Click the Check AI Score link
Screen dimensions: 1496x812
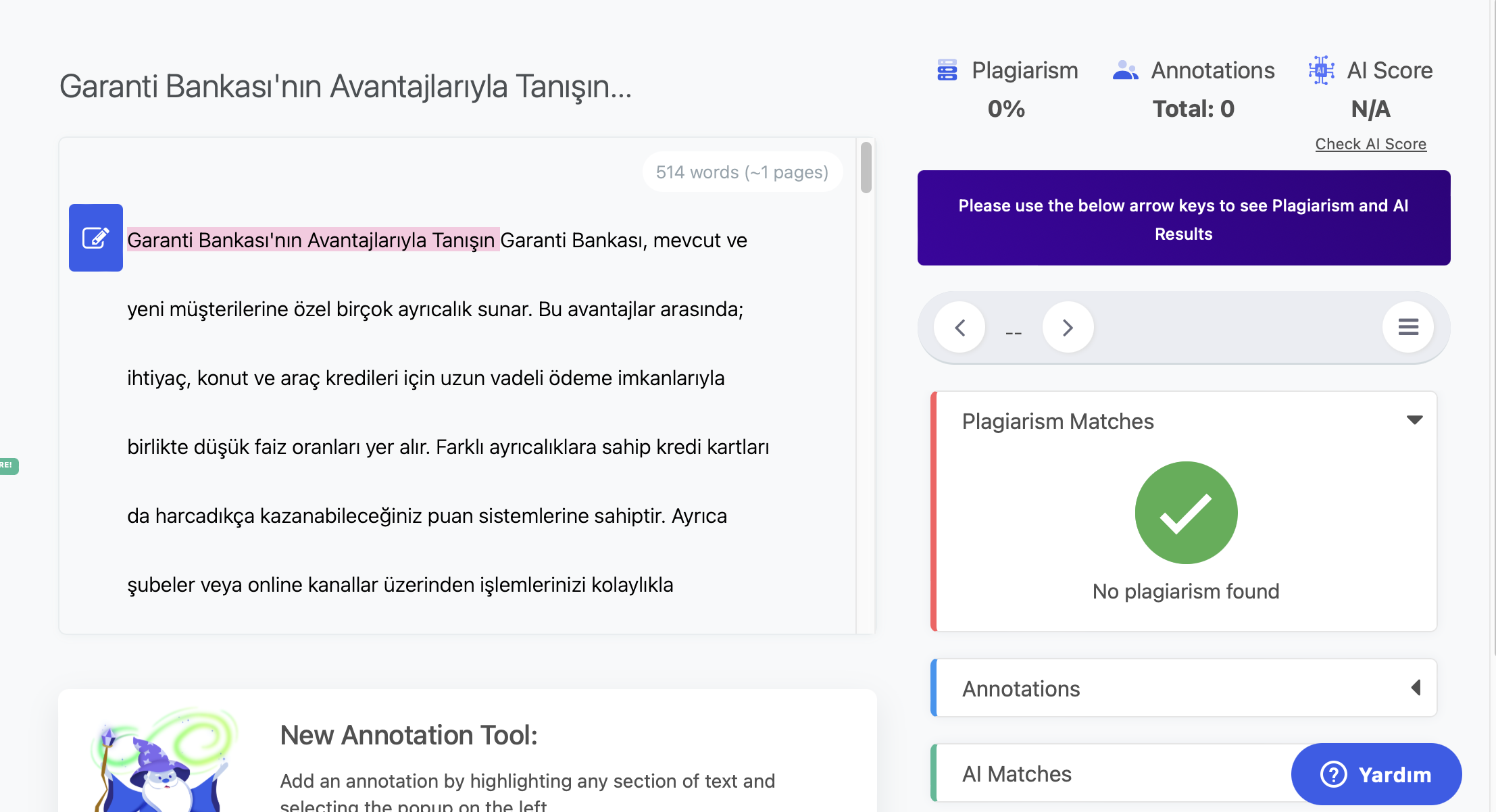click(x=1370, y=144)
